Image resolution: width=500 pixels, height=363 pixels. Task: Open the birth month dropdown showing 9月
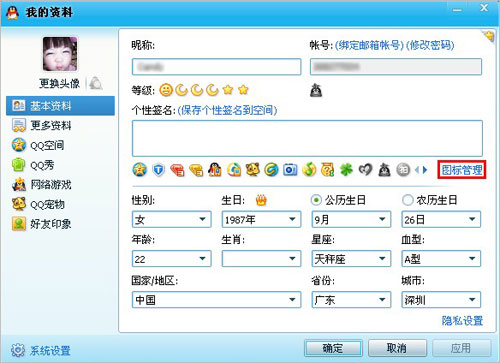[x=351, y=219]
